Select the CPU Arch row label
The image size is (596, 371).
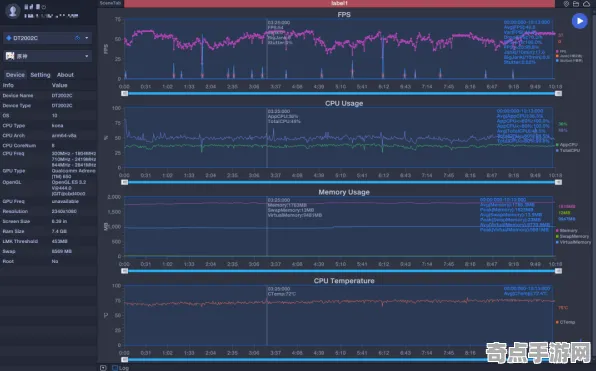click(14, 135)
